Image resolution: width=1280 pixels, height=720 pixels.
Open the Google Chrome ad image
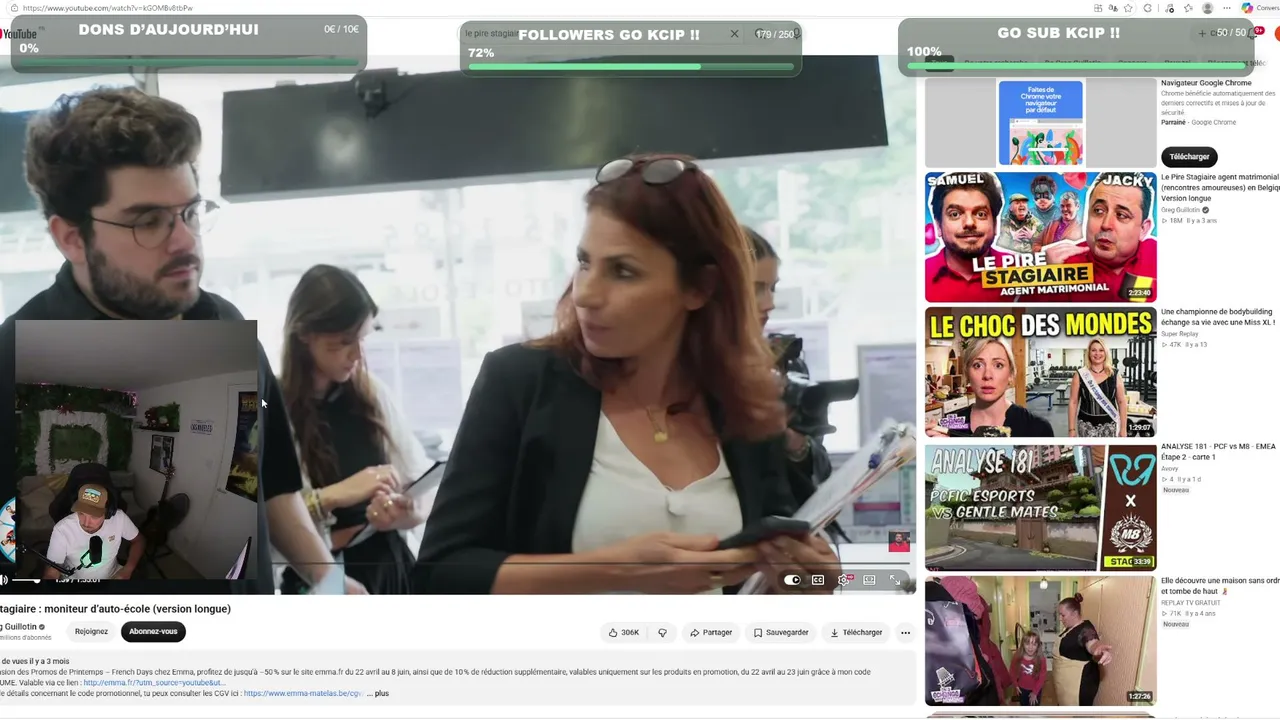click(x=1040, y=122)
